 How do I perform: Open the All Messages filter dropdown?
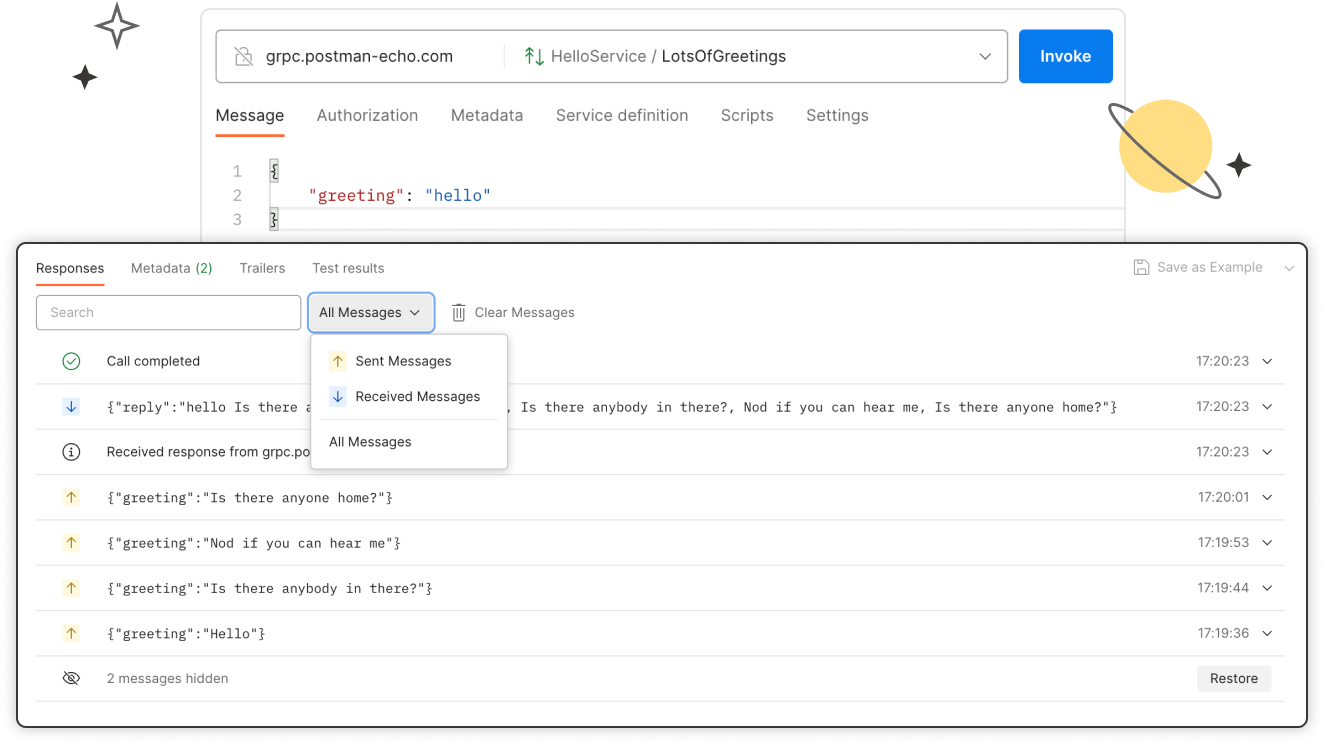coord(371,312)
